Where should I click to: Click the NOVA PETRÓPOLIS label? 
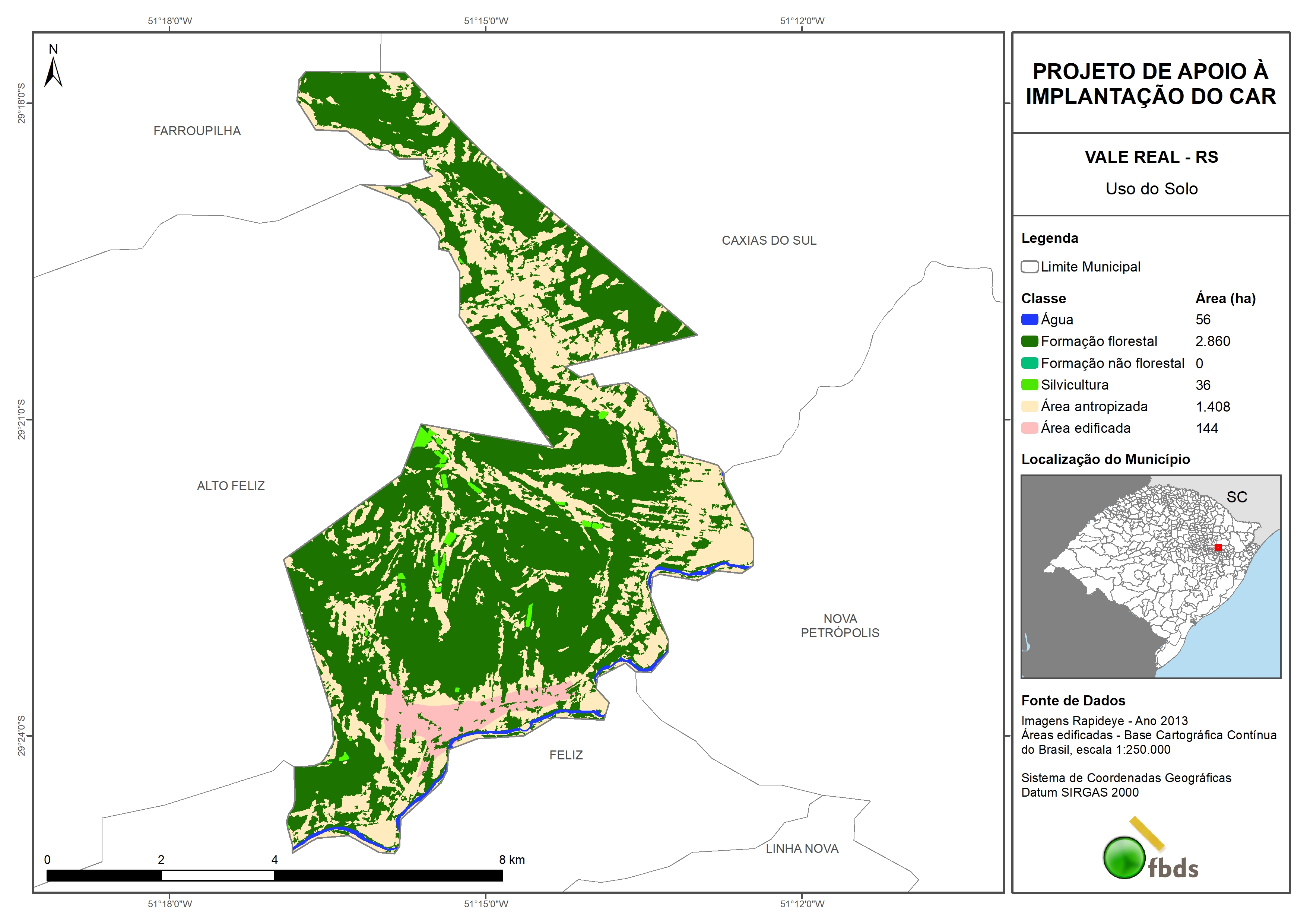tap(840, 626)
